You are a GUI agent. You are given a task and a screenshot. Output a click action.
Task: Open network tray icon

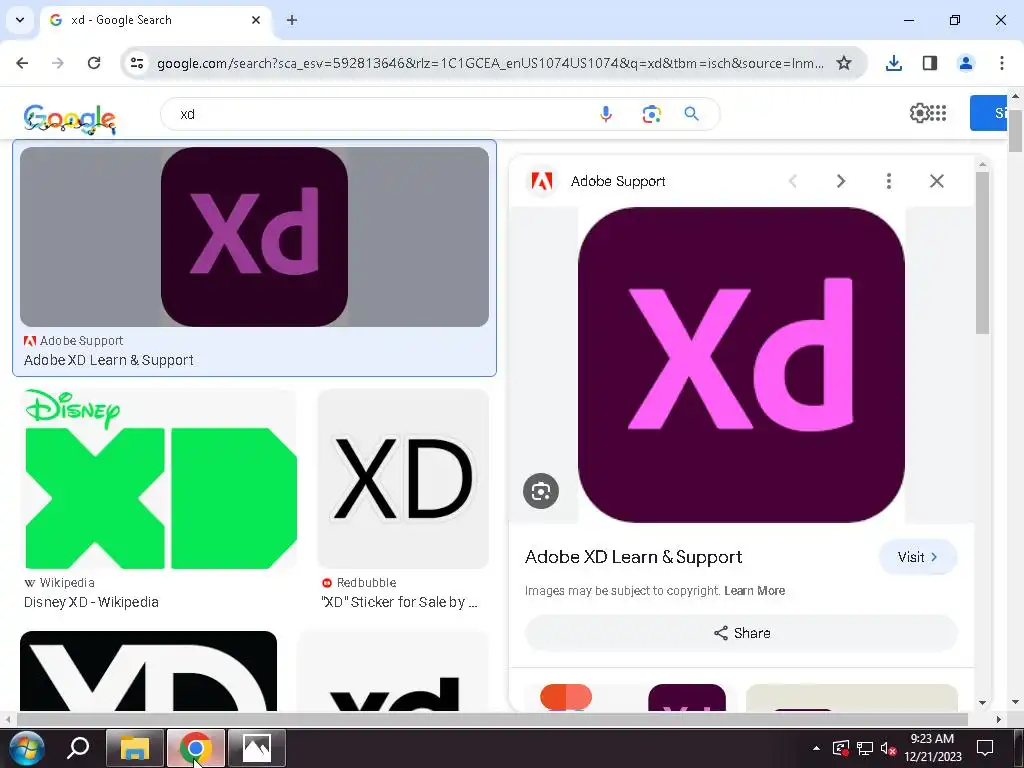click(x=865, y=748)
